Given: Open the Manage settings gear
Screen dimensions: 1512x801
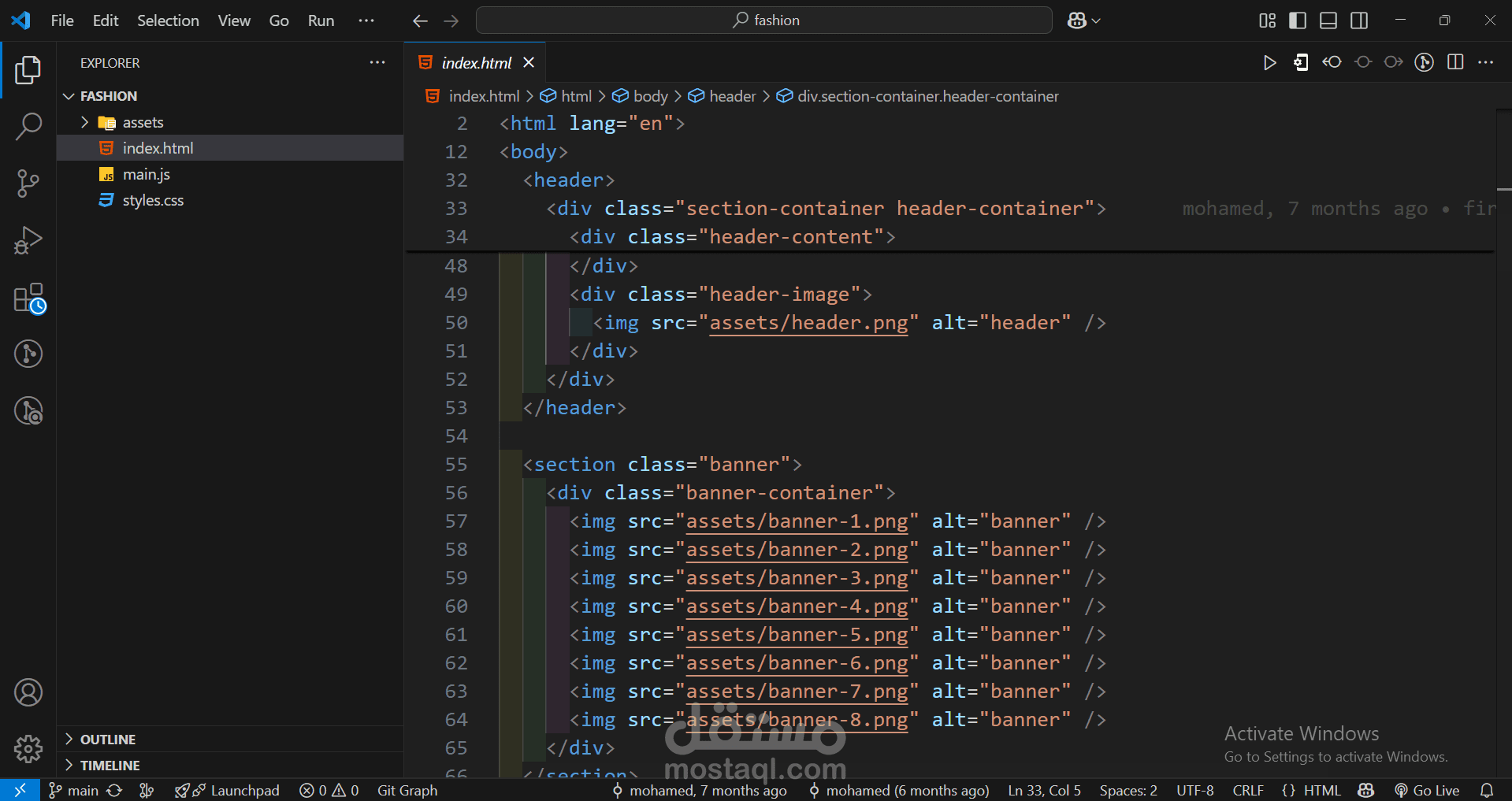Looking at the screenshot, I should [x=28, y=748].
